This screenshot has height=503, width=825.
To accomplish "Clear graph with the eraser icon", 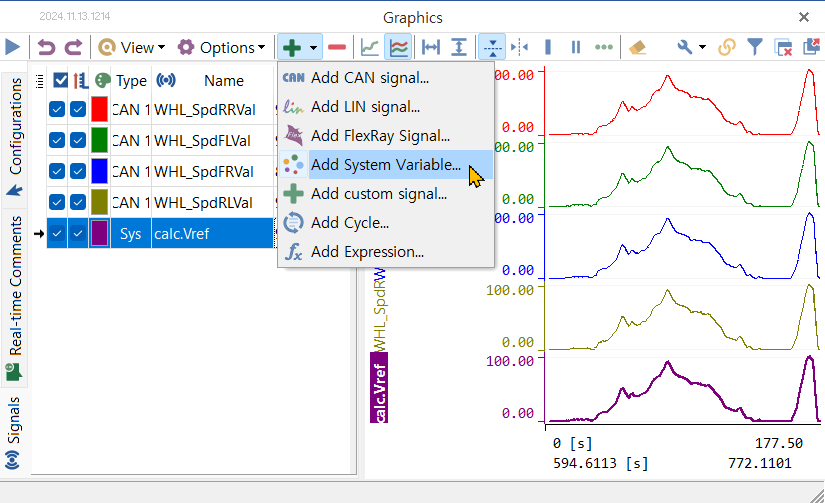I will pos(637,47).
